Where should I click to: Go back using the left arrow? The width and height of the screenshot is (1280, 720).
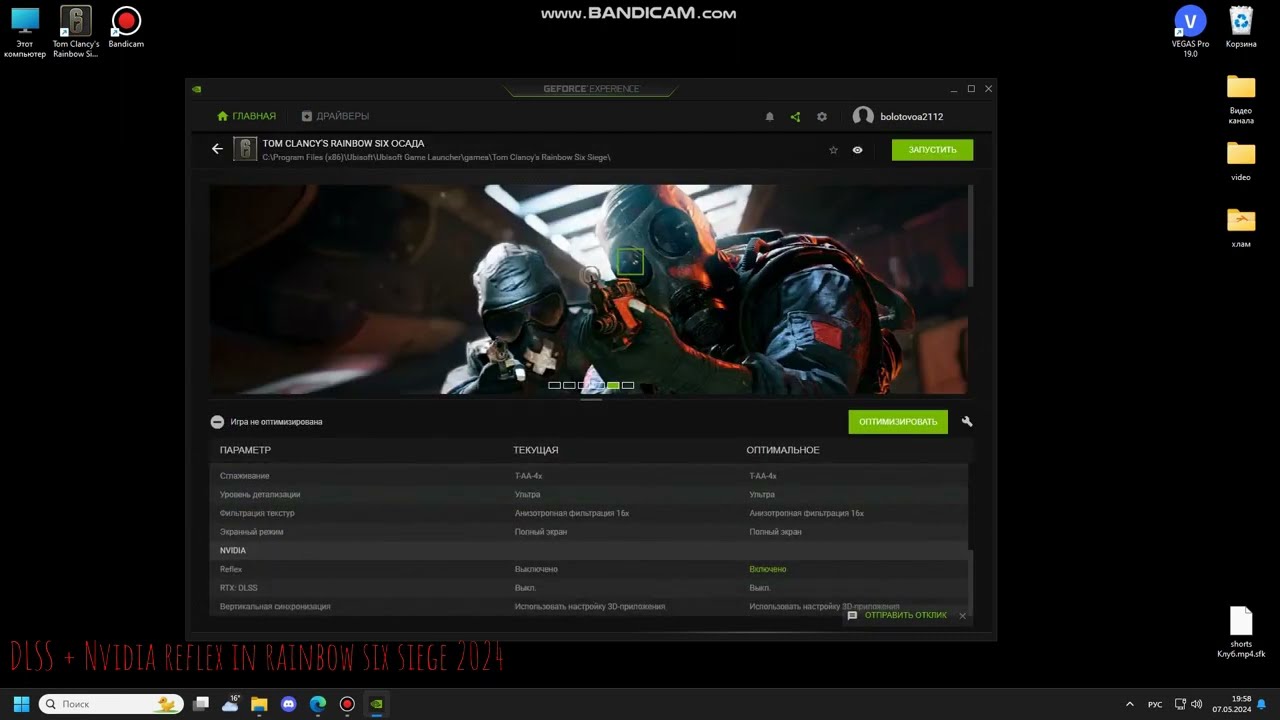coord(217,149)
